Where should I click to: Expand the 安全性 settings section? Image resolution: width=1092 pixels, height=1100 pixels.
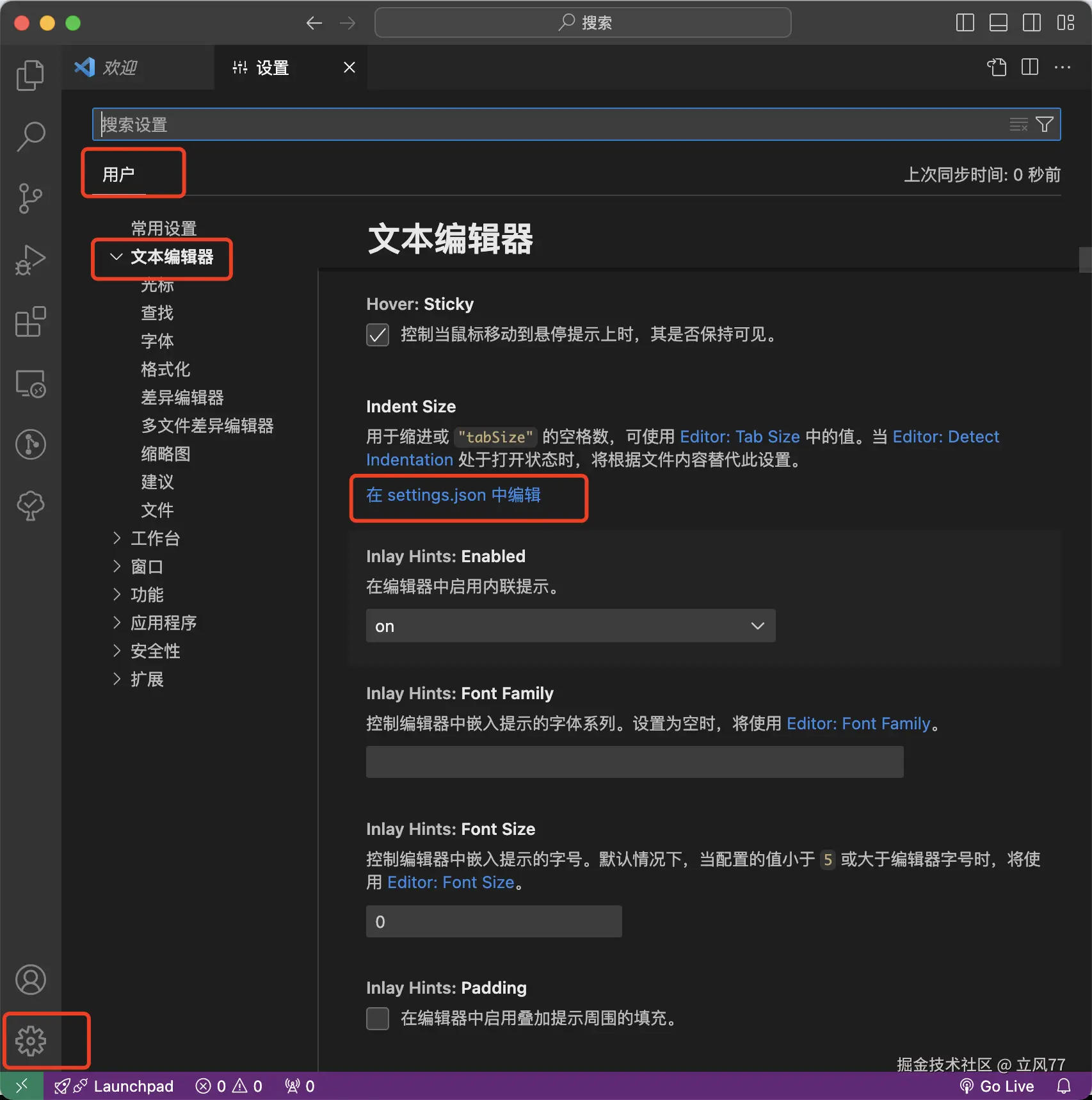116,651
